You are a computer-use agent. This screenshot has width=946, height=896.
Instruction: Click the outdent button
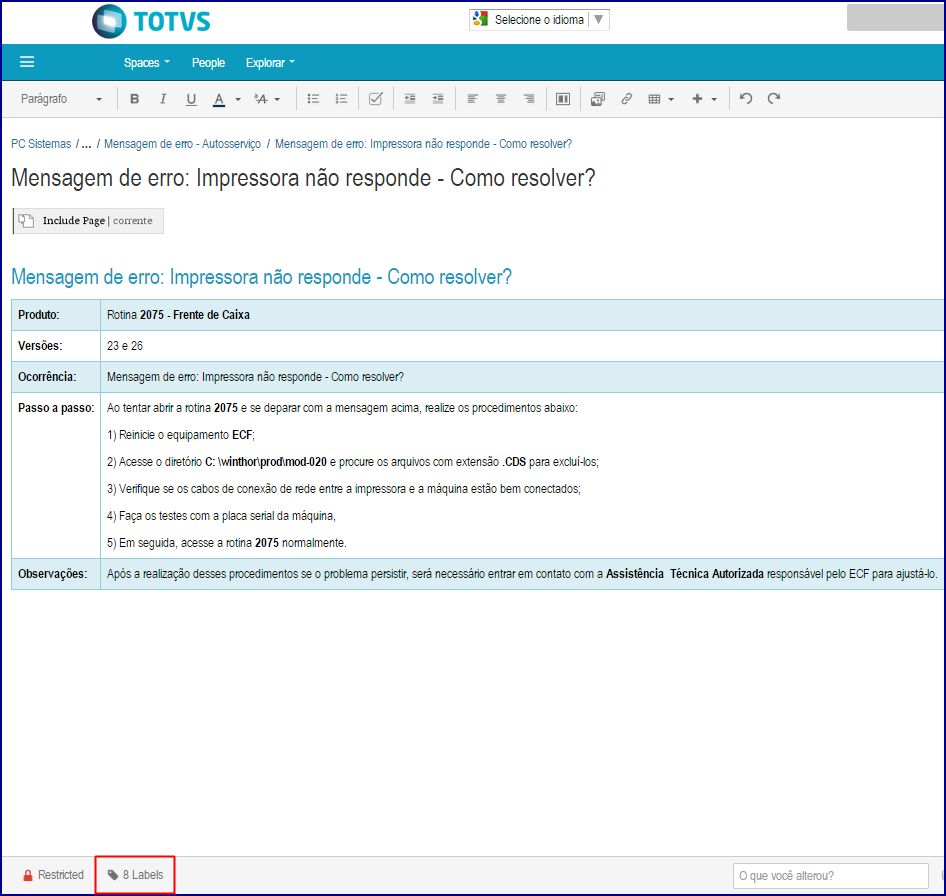[410, 99]
